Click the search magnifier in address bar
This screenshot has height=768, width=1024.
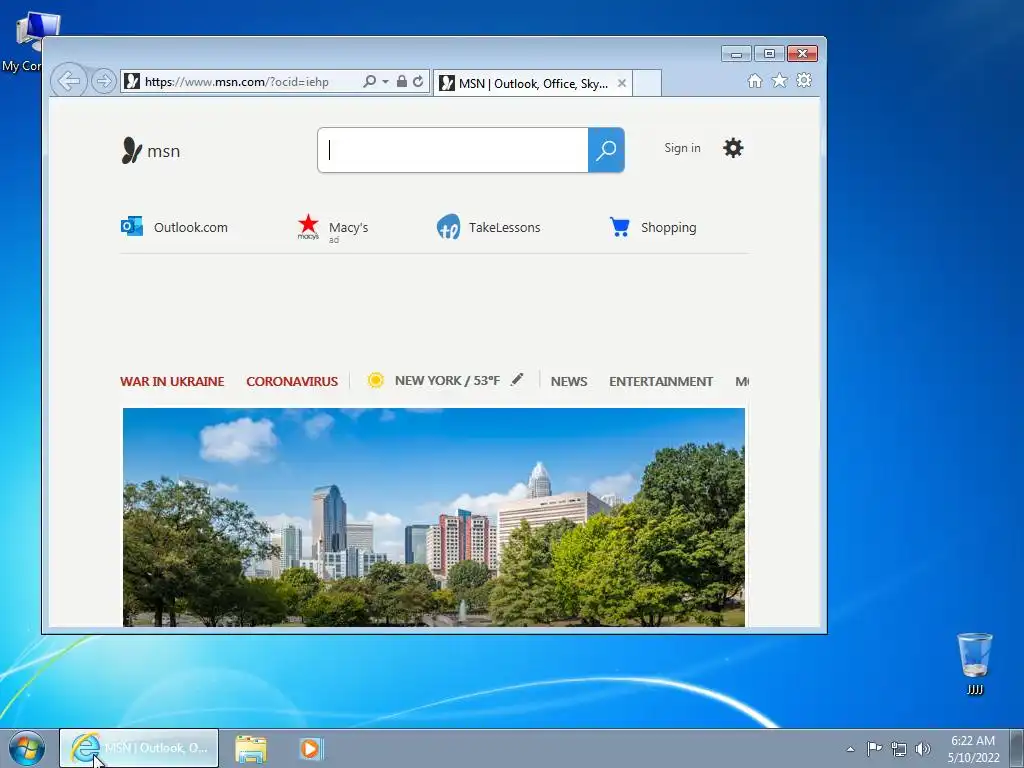(370, 82)
